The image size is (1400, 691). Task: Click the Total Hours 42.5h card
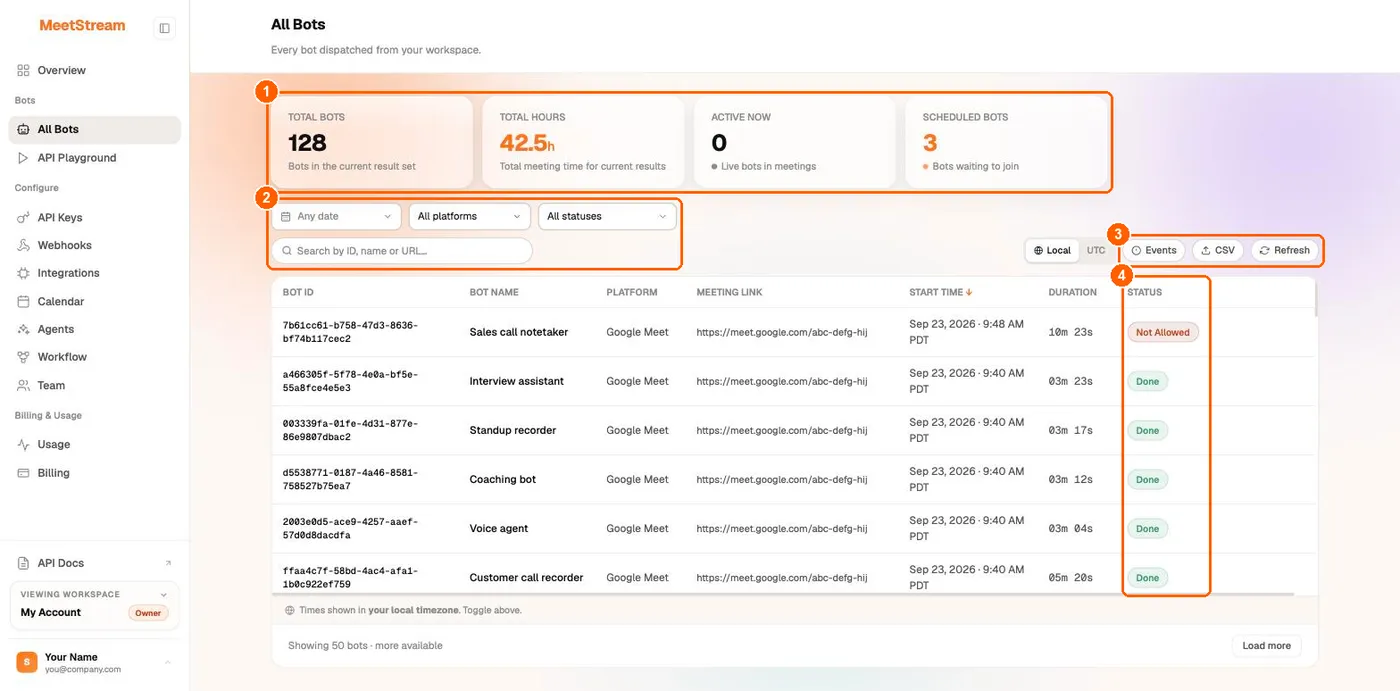point(583,142)
